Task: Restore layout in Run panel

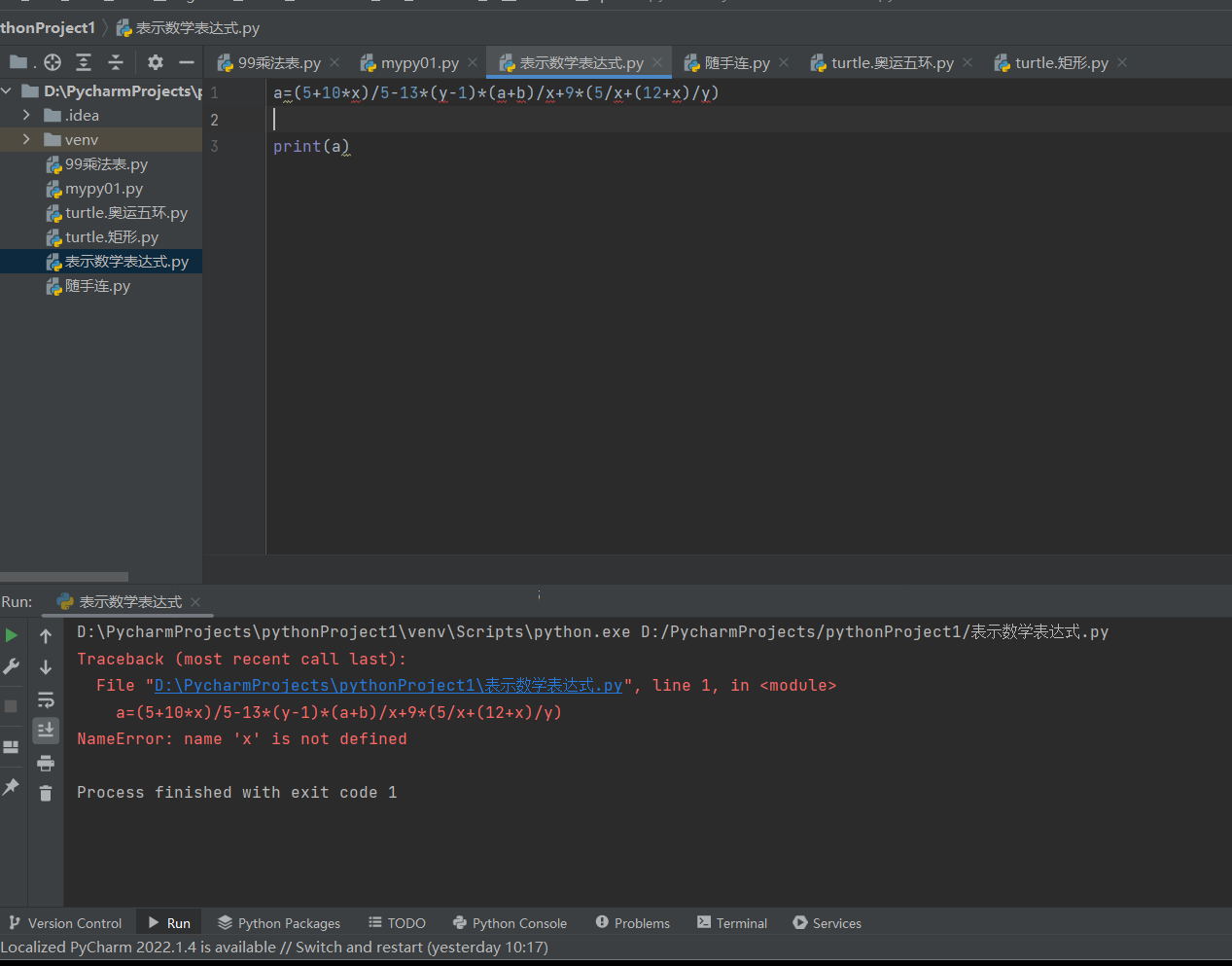Action: 12,747
